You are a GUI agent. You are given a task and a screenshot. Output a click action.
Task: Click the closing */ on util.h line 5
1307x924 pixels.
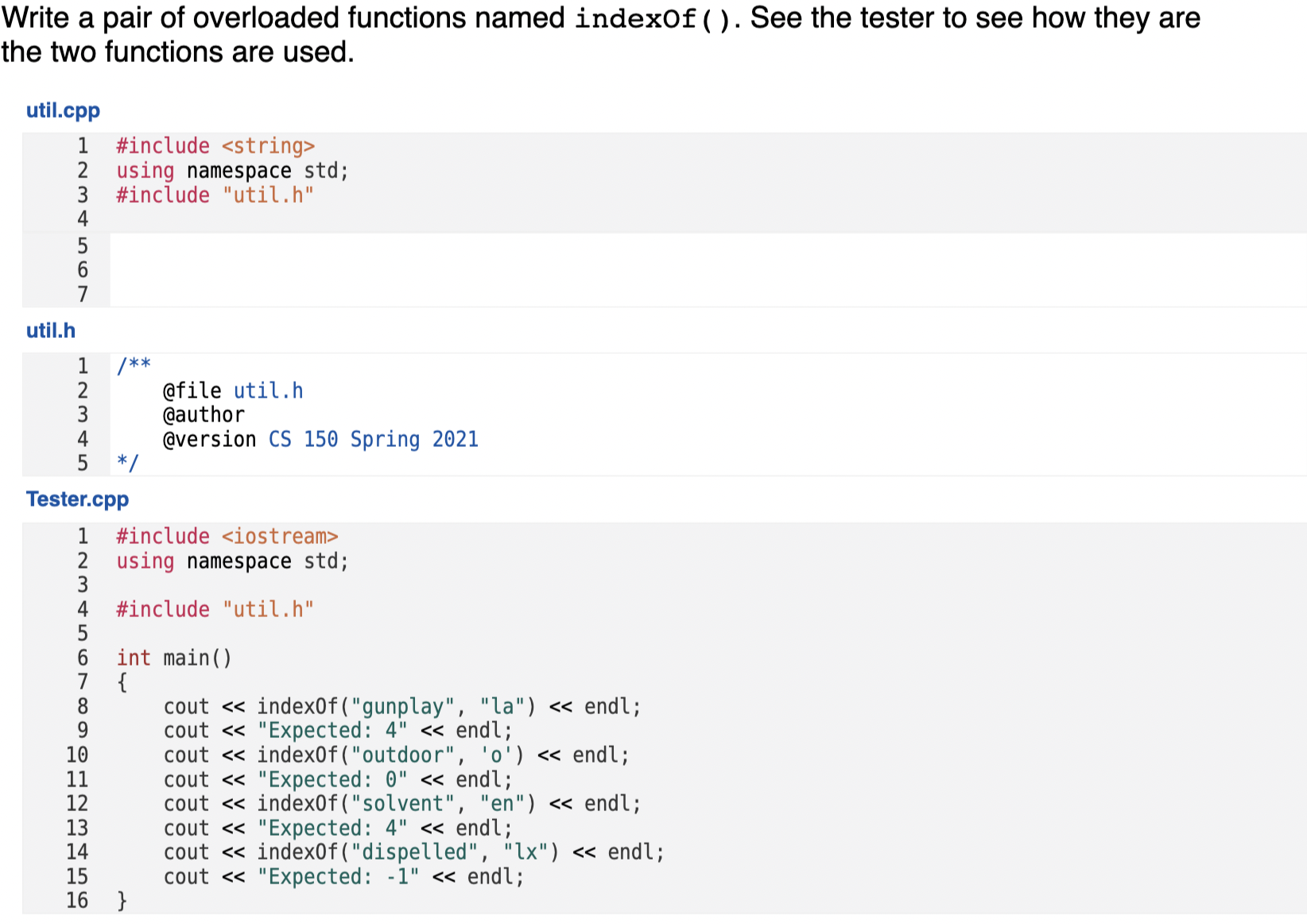(127, 462)
